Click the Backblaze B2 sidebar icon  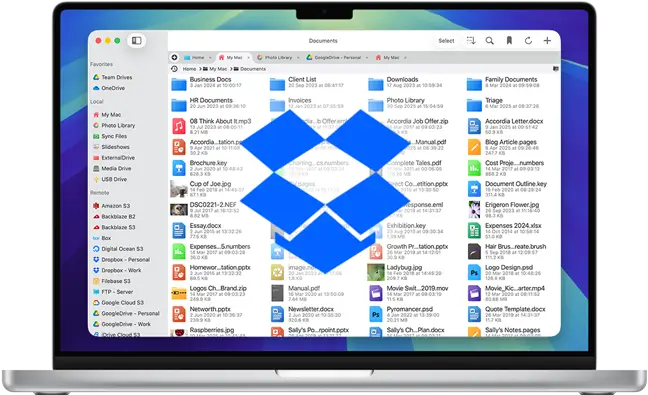click(96, 216)
